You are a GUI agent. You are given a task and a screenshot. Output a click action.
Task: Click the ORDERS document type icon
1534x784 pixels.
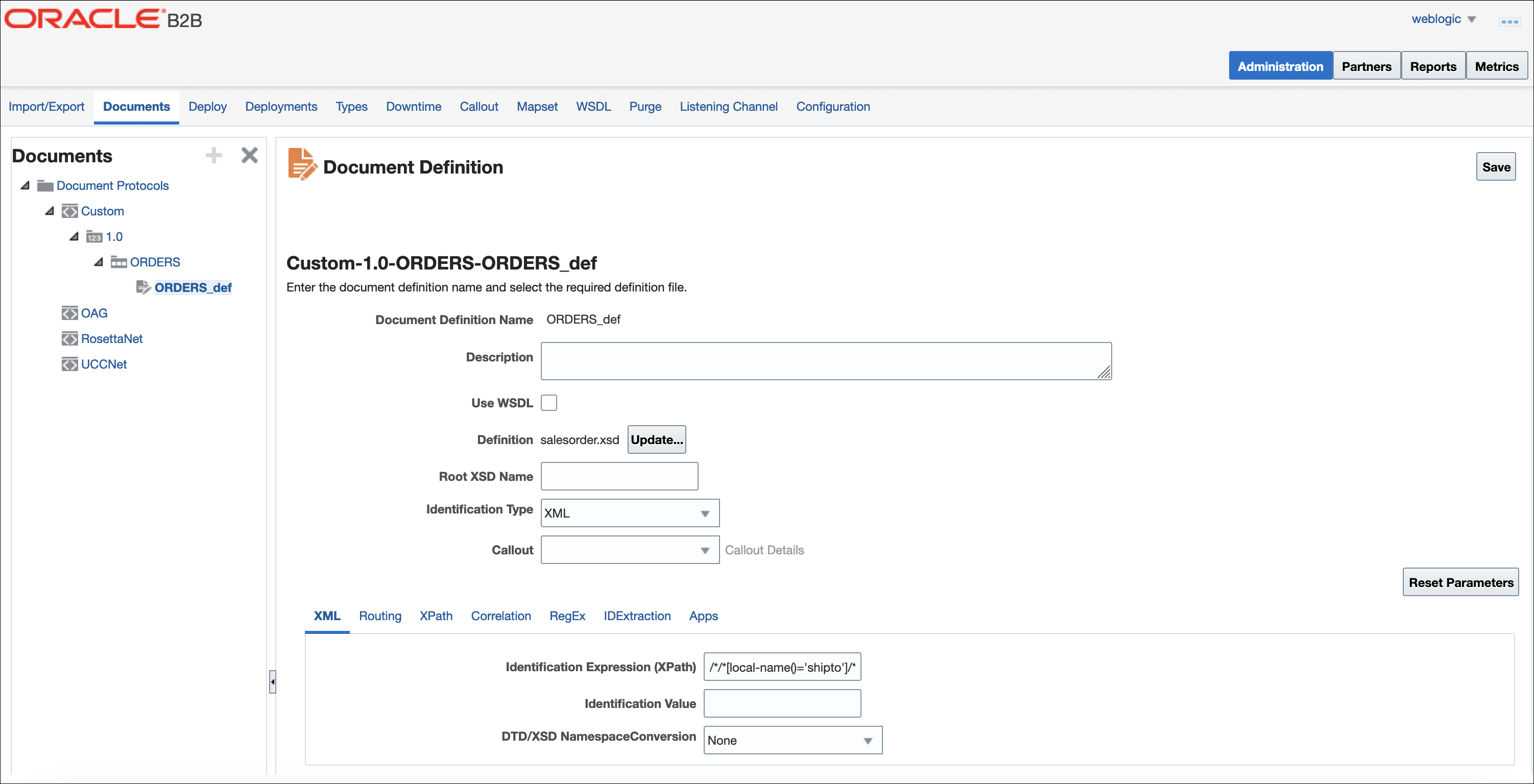point(118,262)
